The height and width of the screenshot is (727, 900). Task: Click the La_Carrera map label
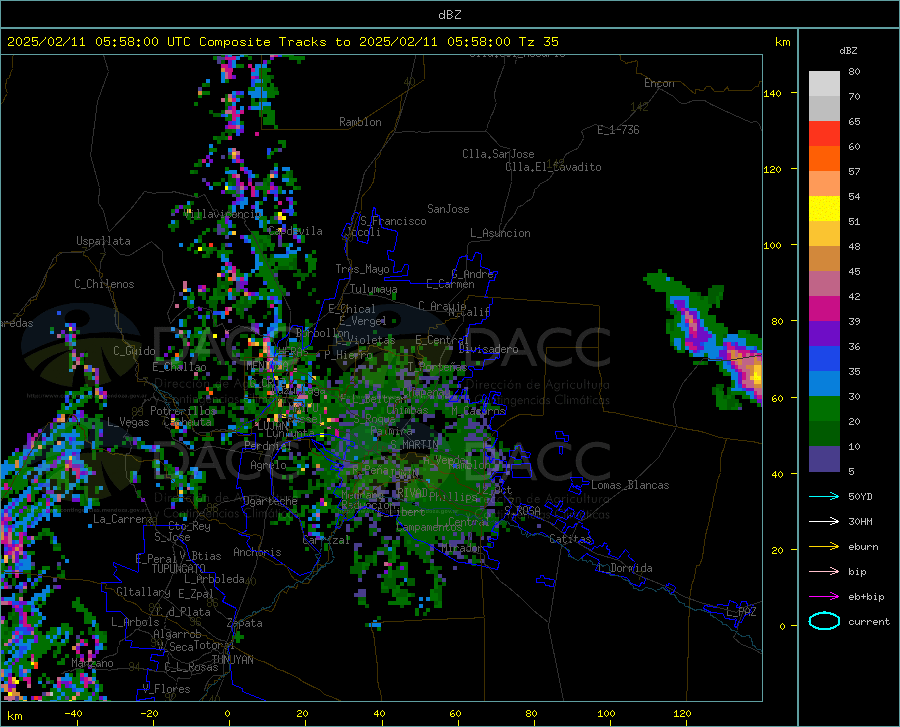coord(123,519)
